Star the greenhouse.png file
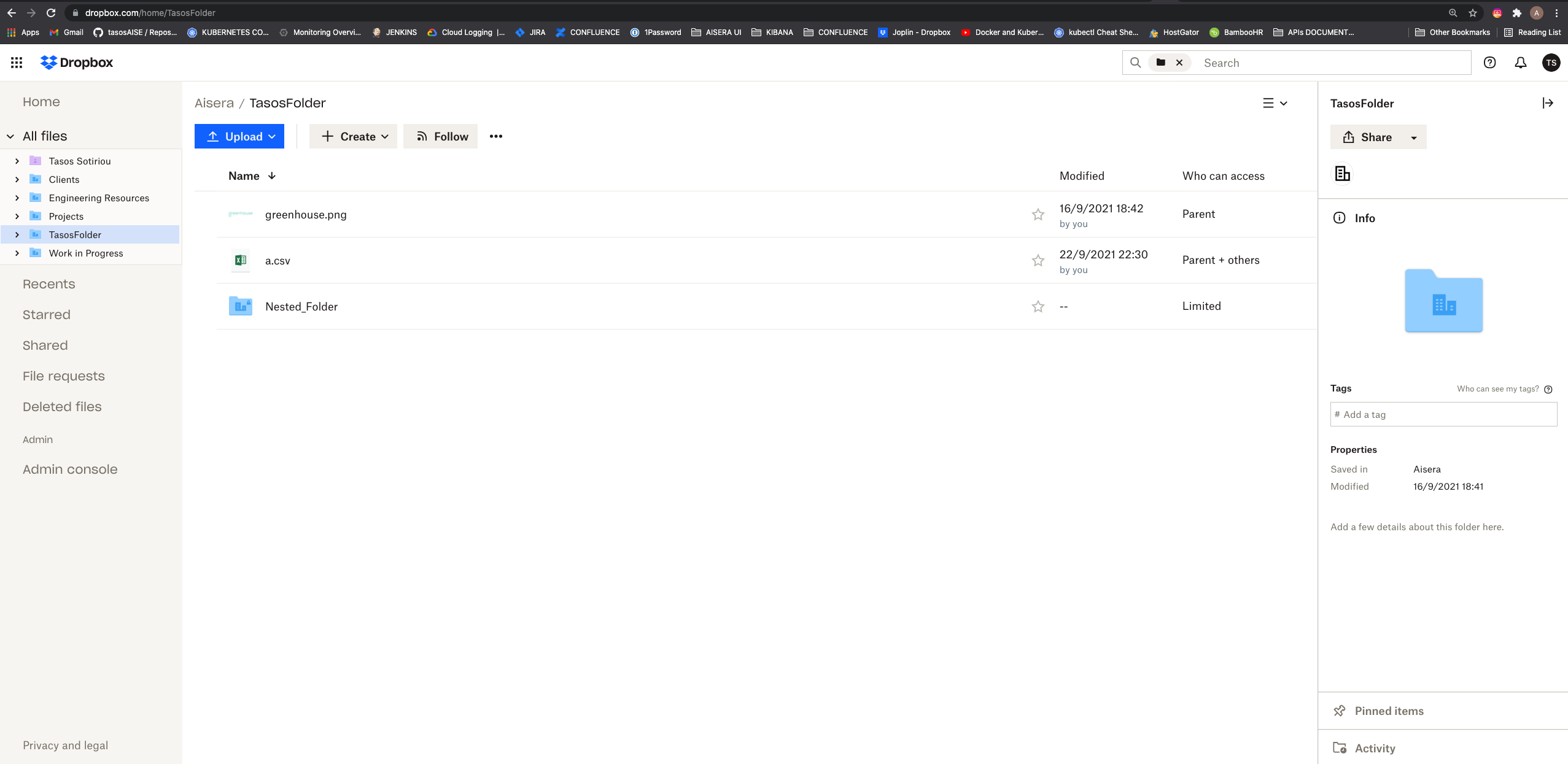This screenshot has height=764, width=1568. 1038,214
